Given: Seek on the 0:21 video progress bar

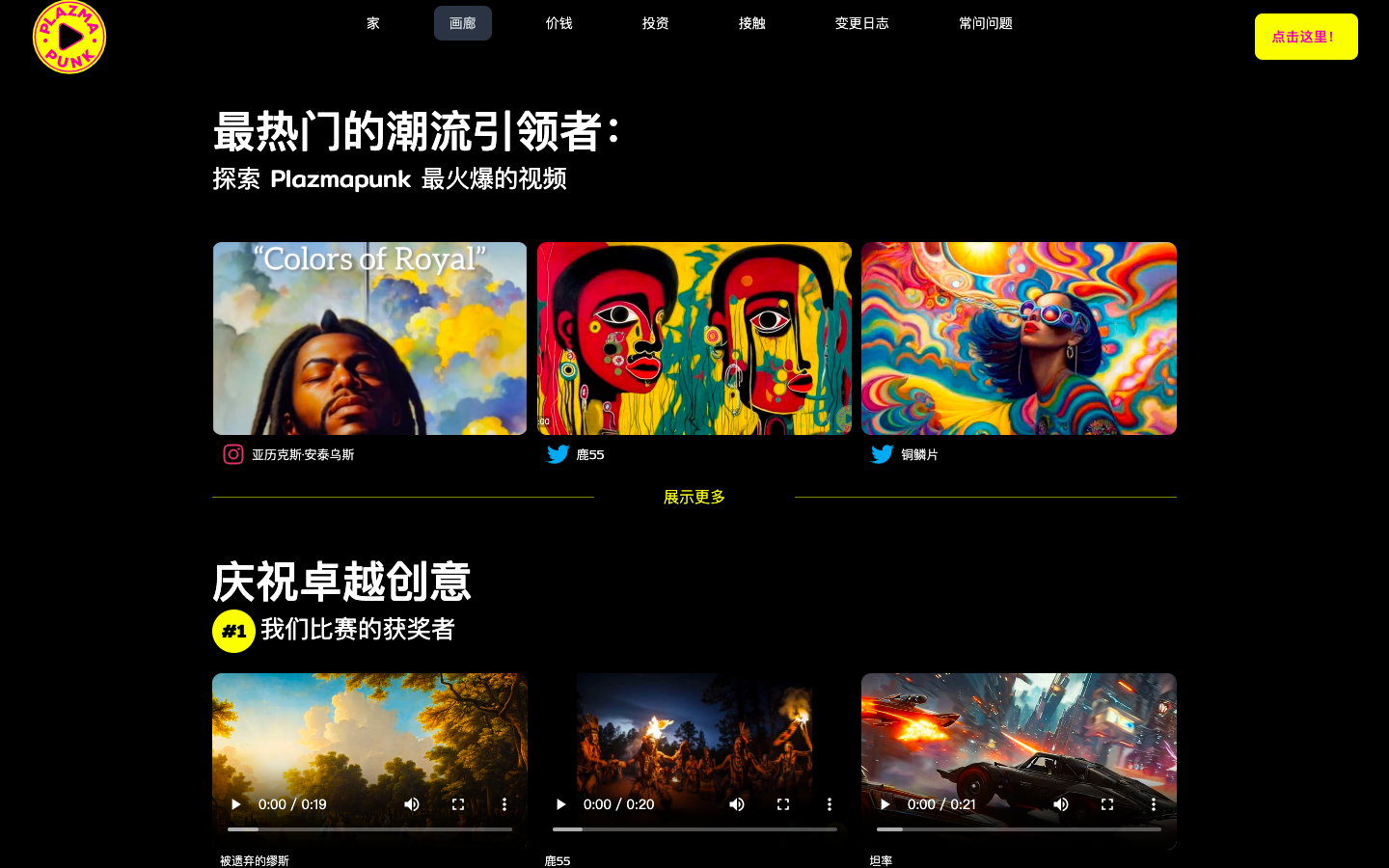Looking at the screenshot, I should (1019, 829).
